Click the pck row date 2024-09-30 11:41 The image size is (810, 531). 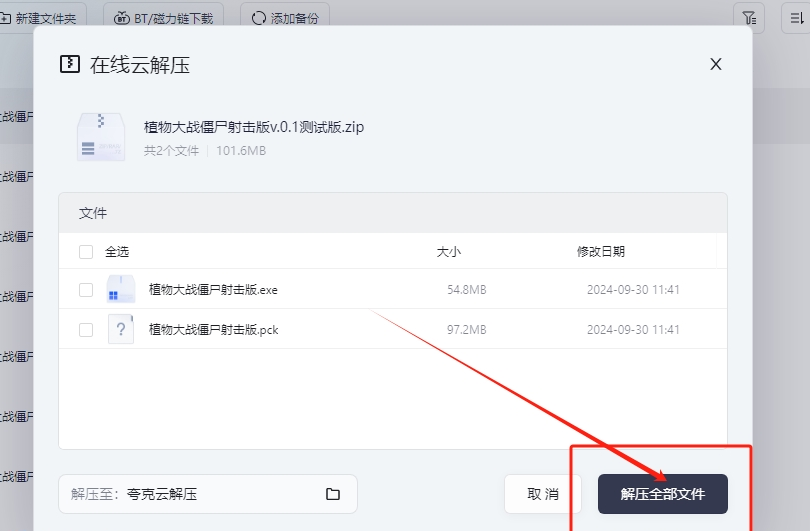(x=633, y=330)
